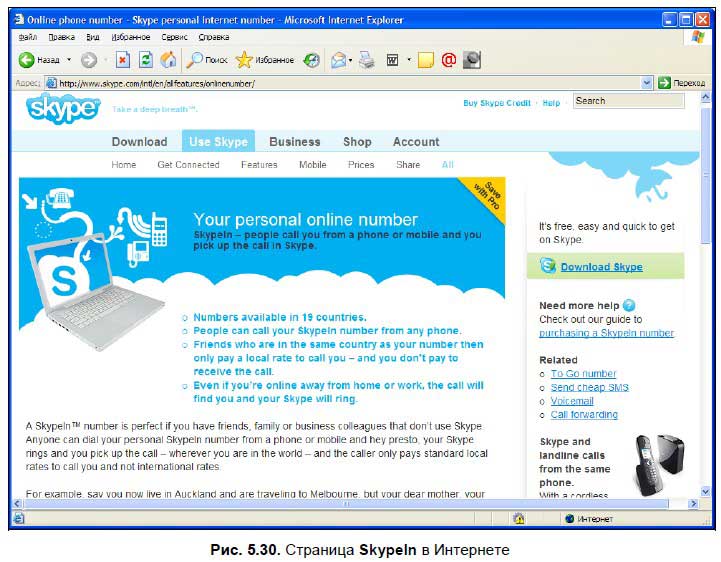
Task: Expand the Back button history dropdown arrow
Action: pyautogui.click(x=69, y=60)
